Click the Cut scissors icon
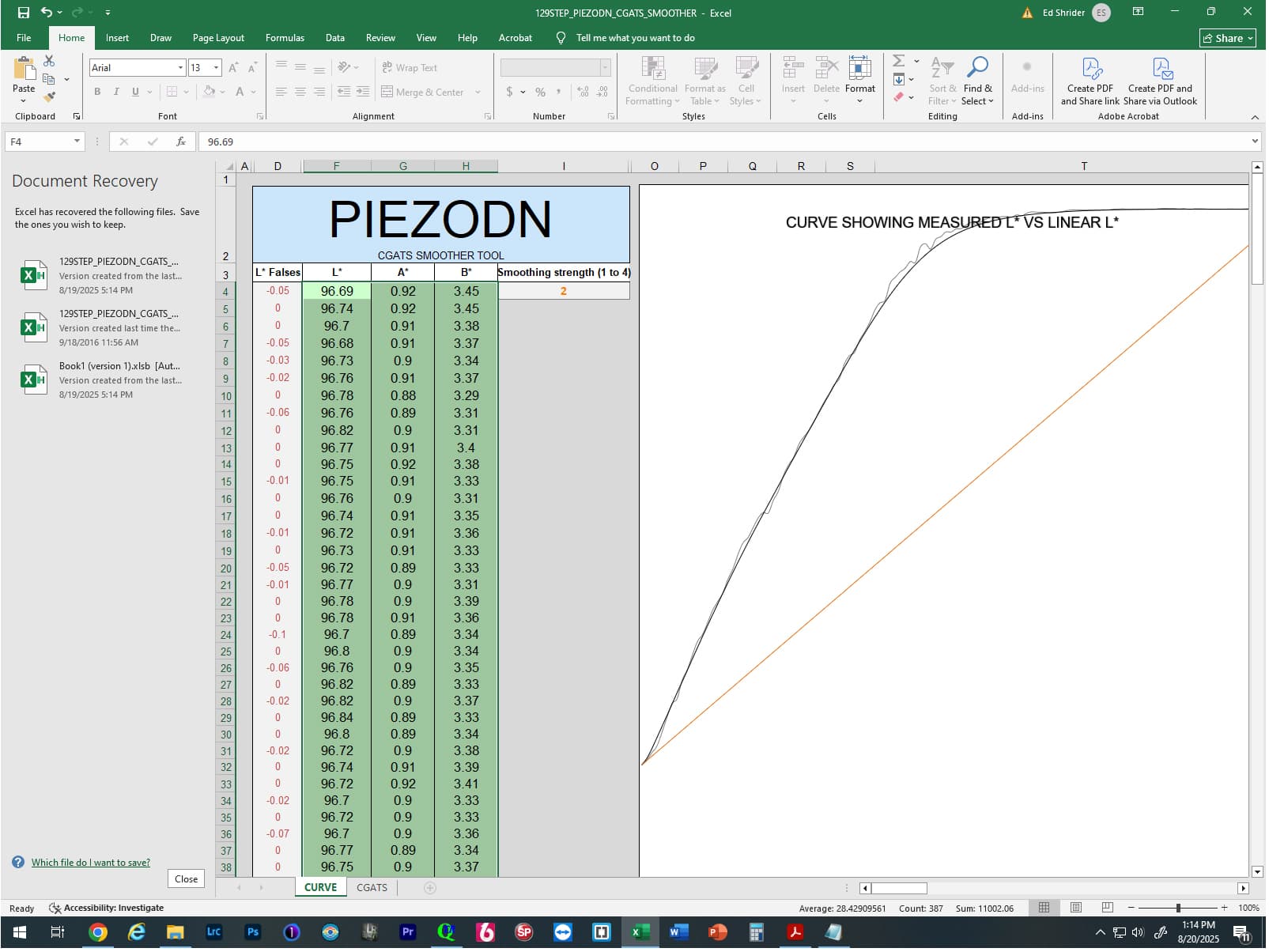 pos(49,61)
